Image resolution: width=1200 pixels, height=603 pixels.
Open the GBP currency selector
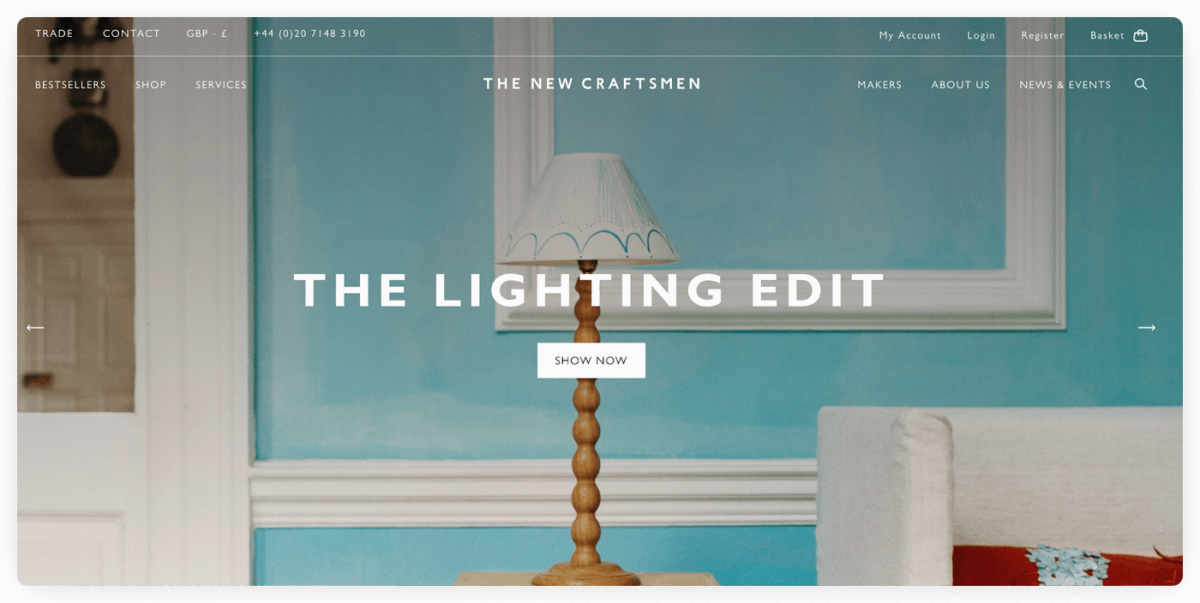pyautogui.click(x=207, y=34)
